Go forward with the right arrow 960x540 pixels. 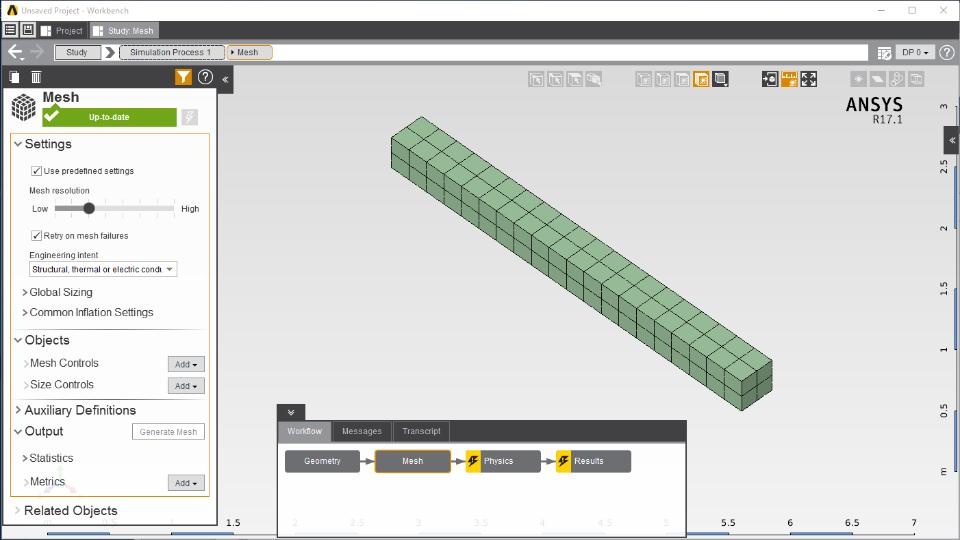coord(37,52)
